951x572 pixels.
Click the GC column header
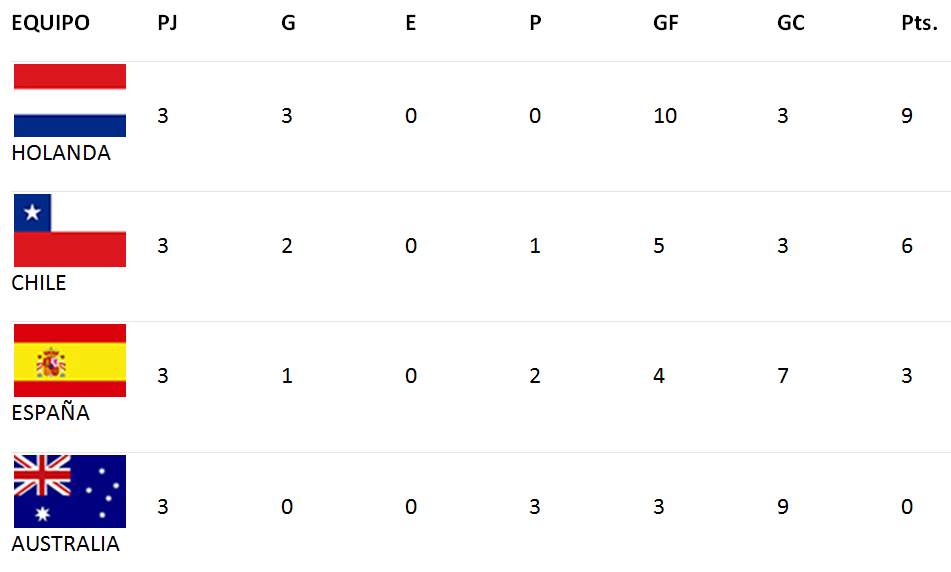point(791,23)
